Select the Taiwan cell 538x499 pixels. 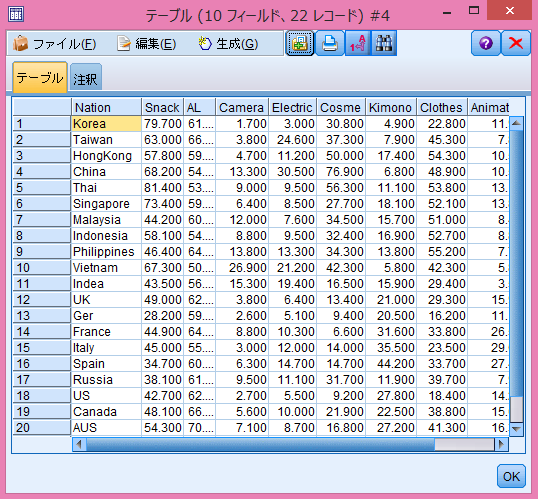pyautogui.click(x=106, y=140)
